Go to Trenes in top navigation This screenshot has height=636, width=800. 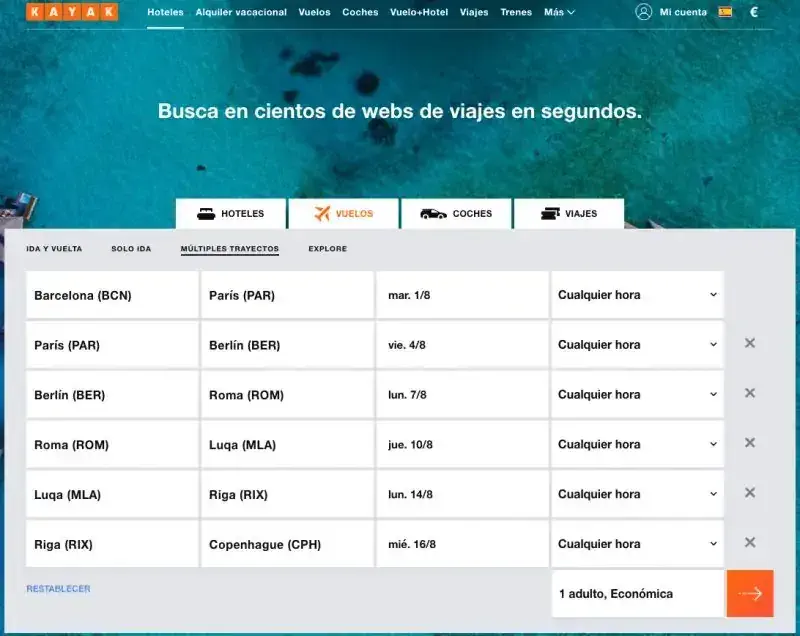pos(516,12)
